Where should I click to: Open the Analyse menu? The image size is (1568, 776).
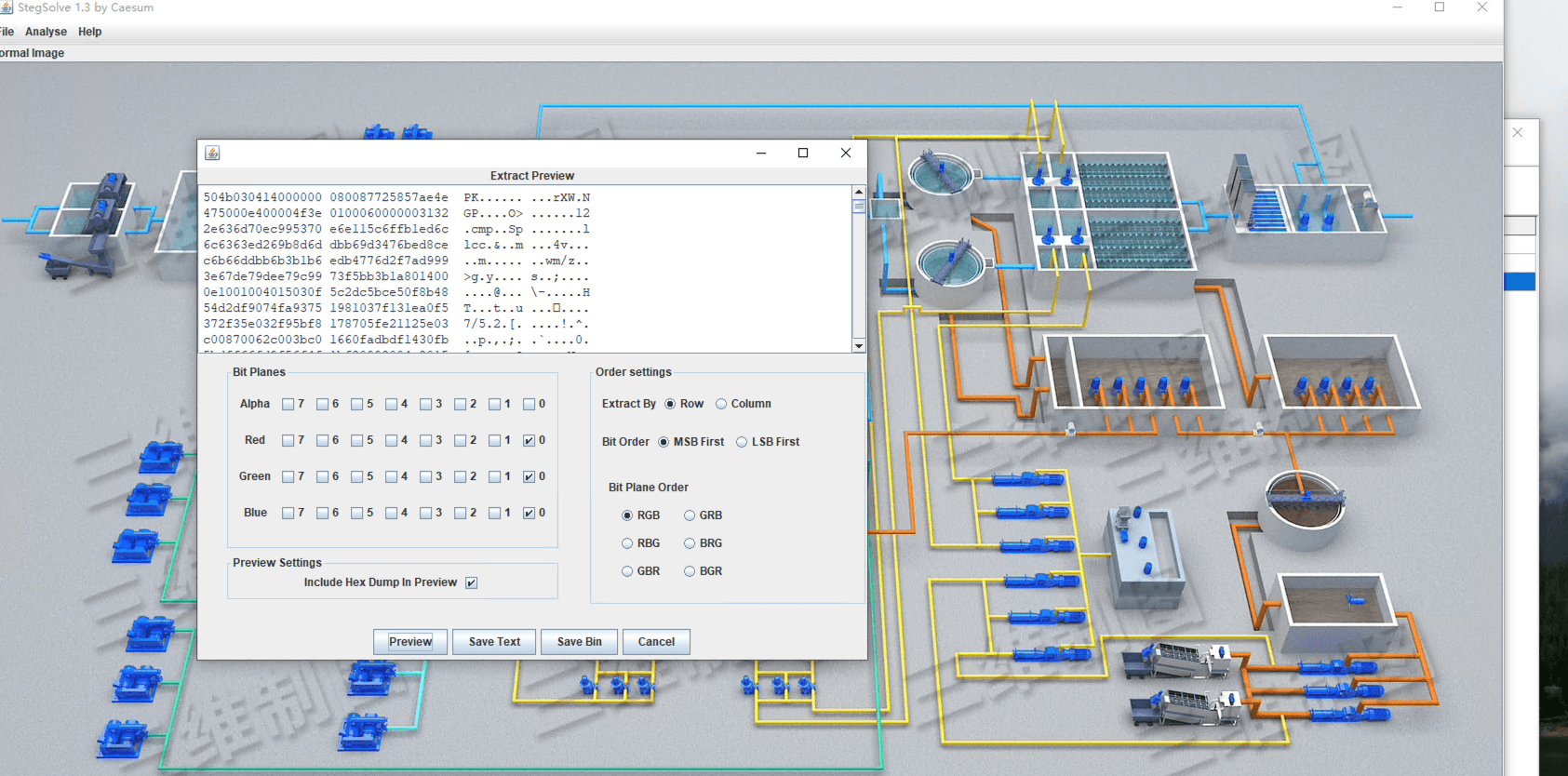coord(46,32)
